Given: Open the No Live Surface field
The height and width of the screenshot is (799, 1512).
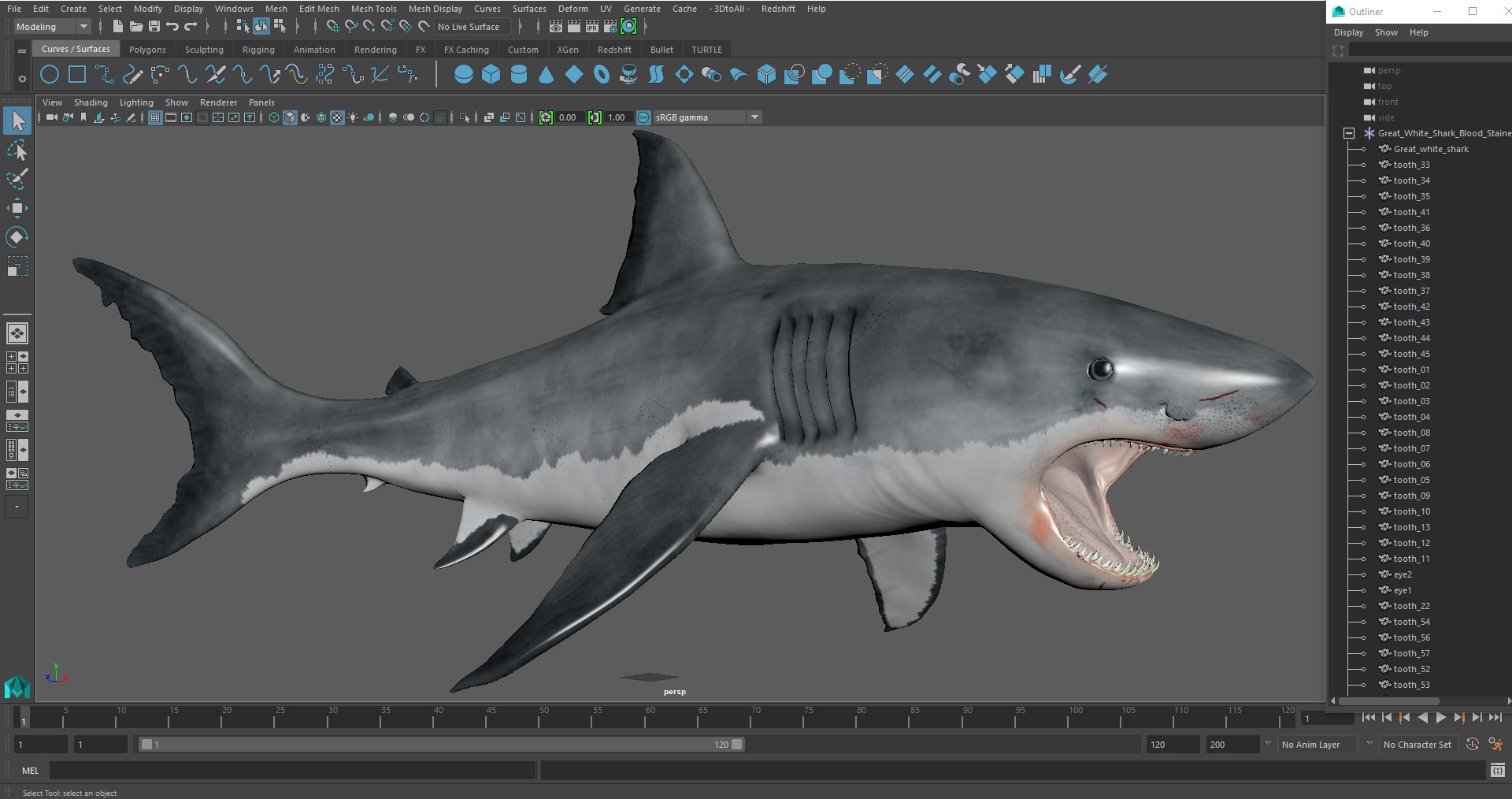Looking at the screenshot, I should coord(472,27).
